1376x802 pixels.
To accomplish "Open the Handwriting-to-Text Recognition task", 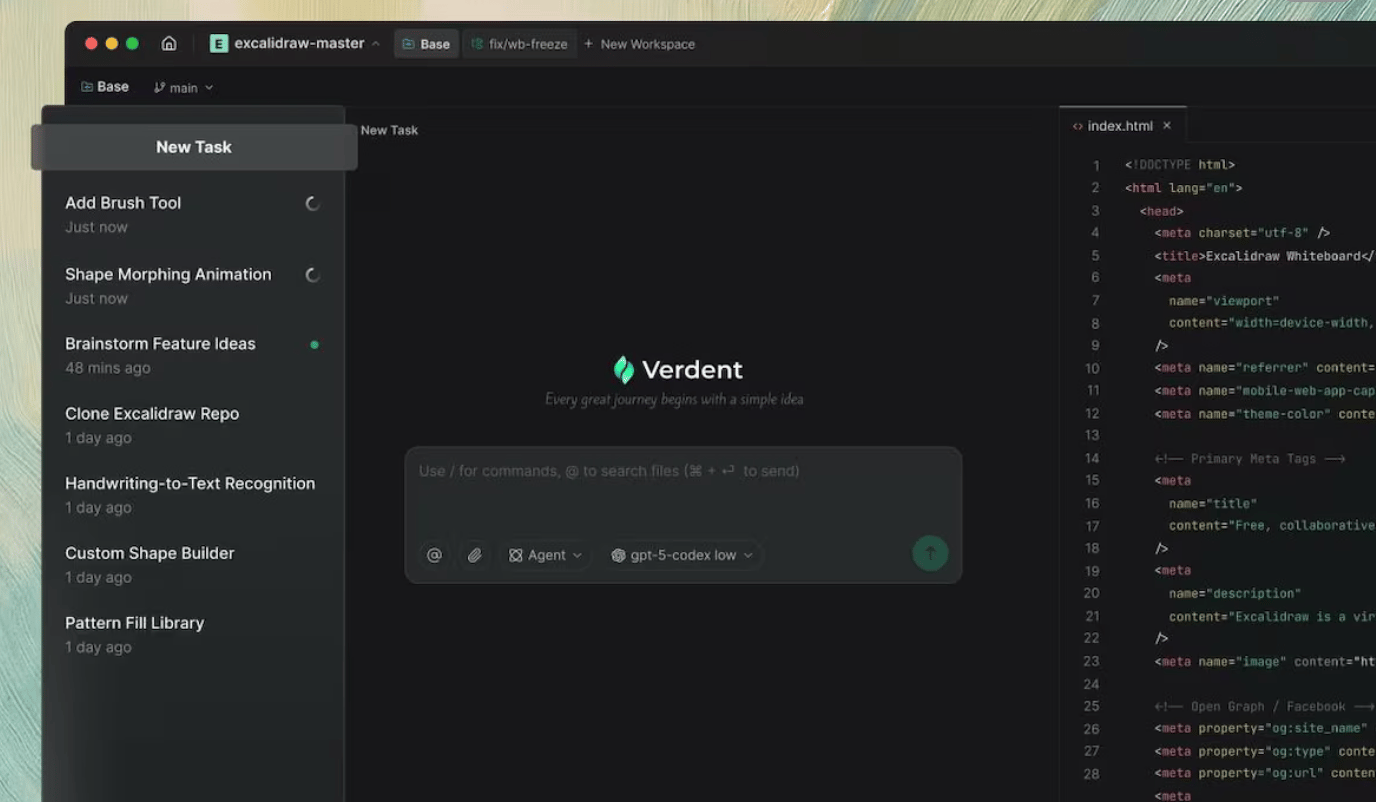I will coord(193,495).
